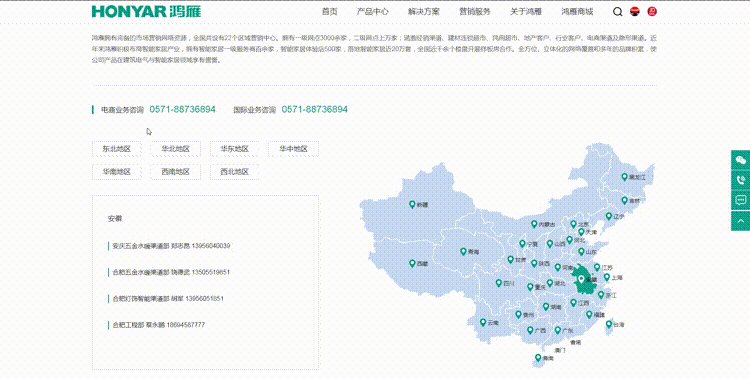Open the 产品中心 menu item
The width and height of the screenshot is (750, 379).
click(372, 11)
